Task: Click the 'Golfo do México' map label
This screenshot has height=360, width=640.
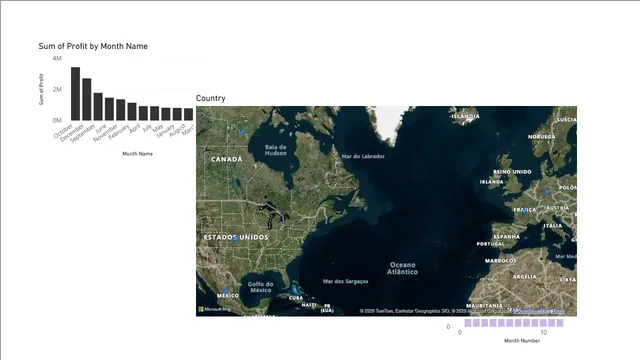Action: click(260, 287)
